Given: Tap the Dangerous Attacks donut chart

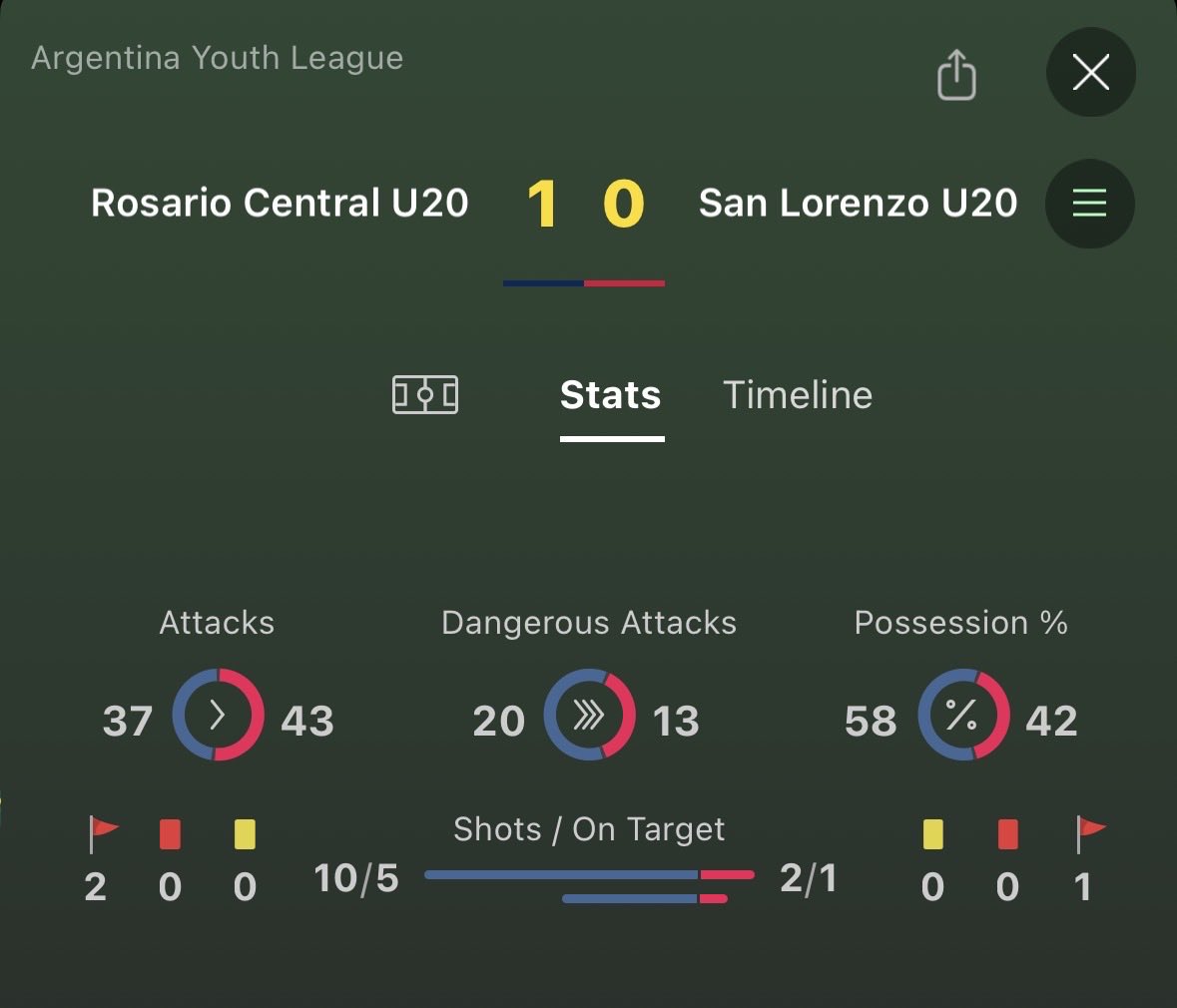Looking at the screenshot, I should coord(589,715).
